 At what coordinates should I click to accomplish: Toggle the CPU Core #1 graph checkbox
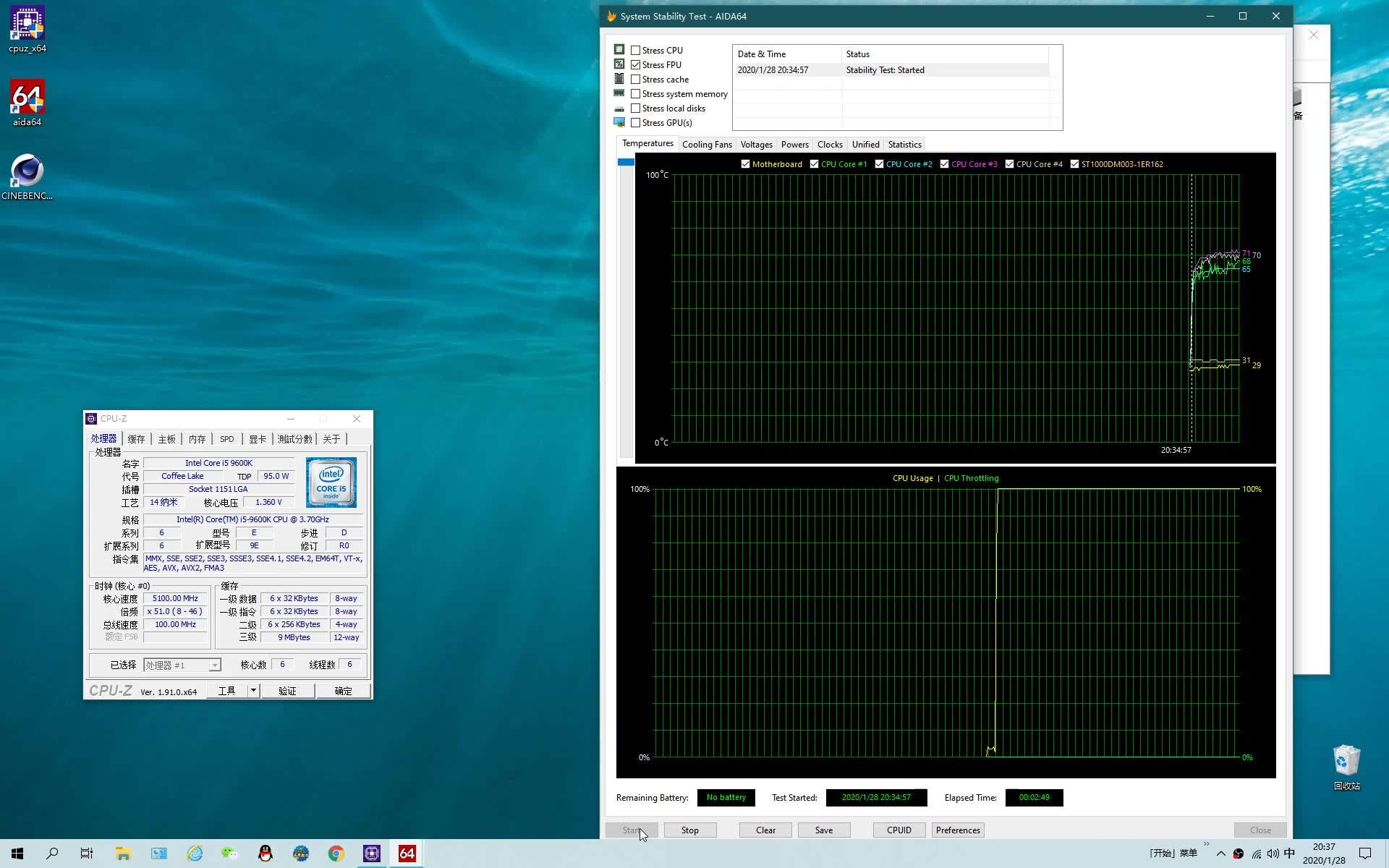click(814, 164)
